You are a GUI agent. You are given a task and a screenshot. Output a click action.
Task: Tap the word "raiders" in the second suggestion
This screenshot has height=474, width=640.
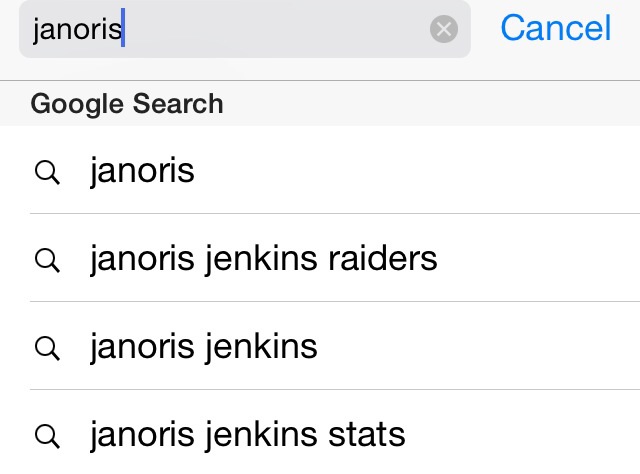point(382,258)
